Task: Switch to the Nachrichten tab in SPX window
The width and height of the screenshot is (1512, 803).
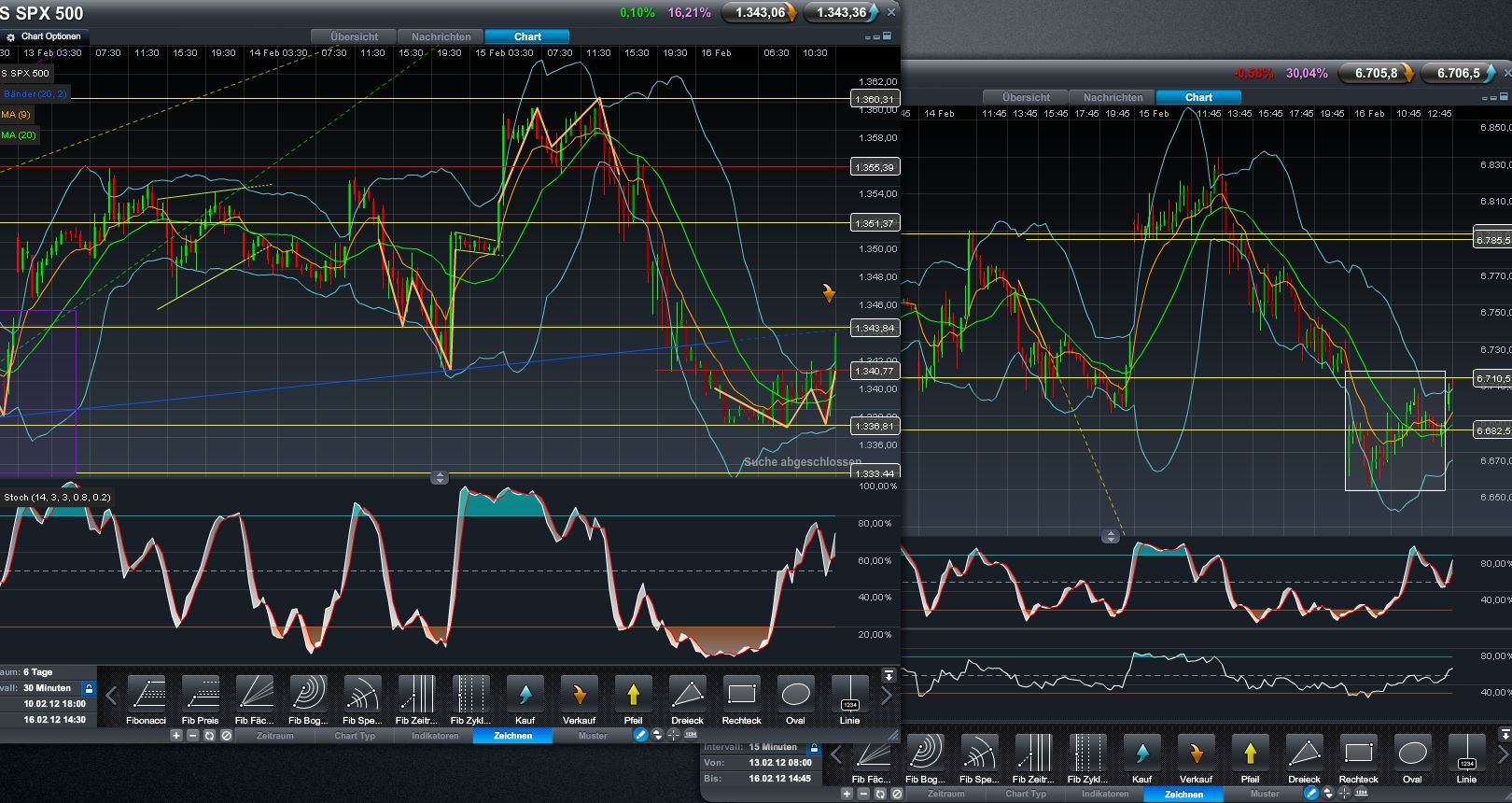Action: pos(441,36)
